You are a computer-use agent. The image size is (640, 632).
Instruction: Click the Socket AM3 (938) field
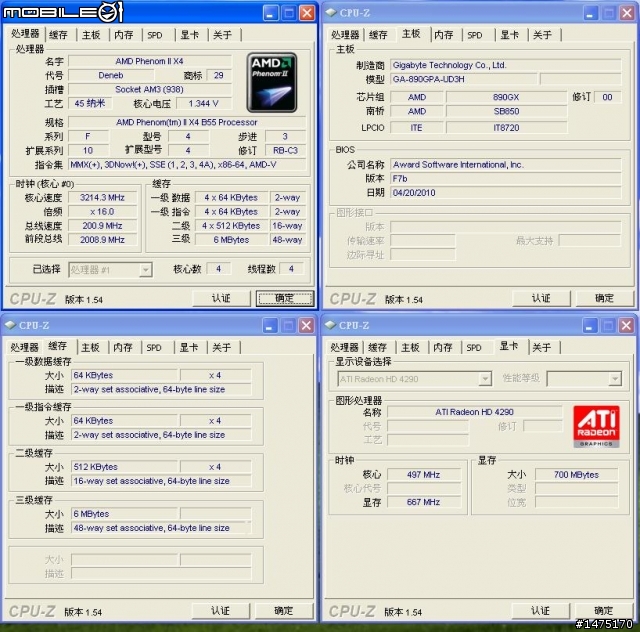point(150,89)
